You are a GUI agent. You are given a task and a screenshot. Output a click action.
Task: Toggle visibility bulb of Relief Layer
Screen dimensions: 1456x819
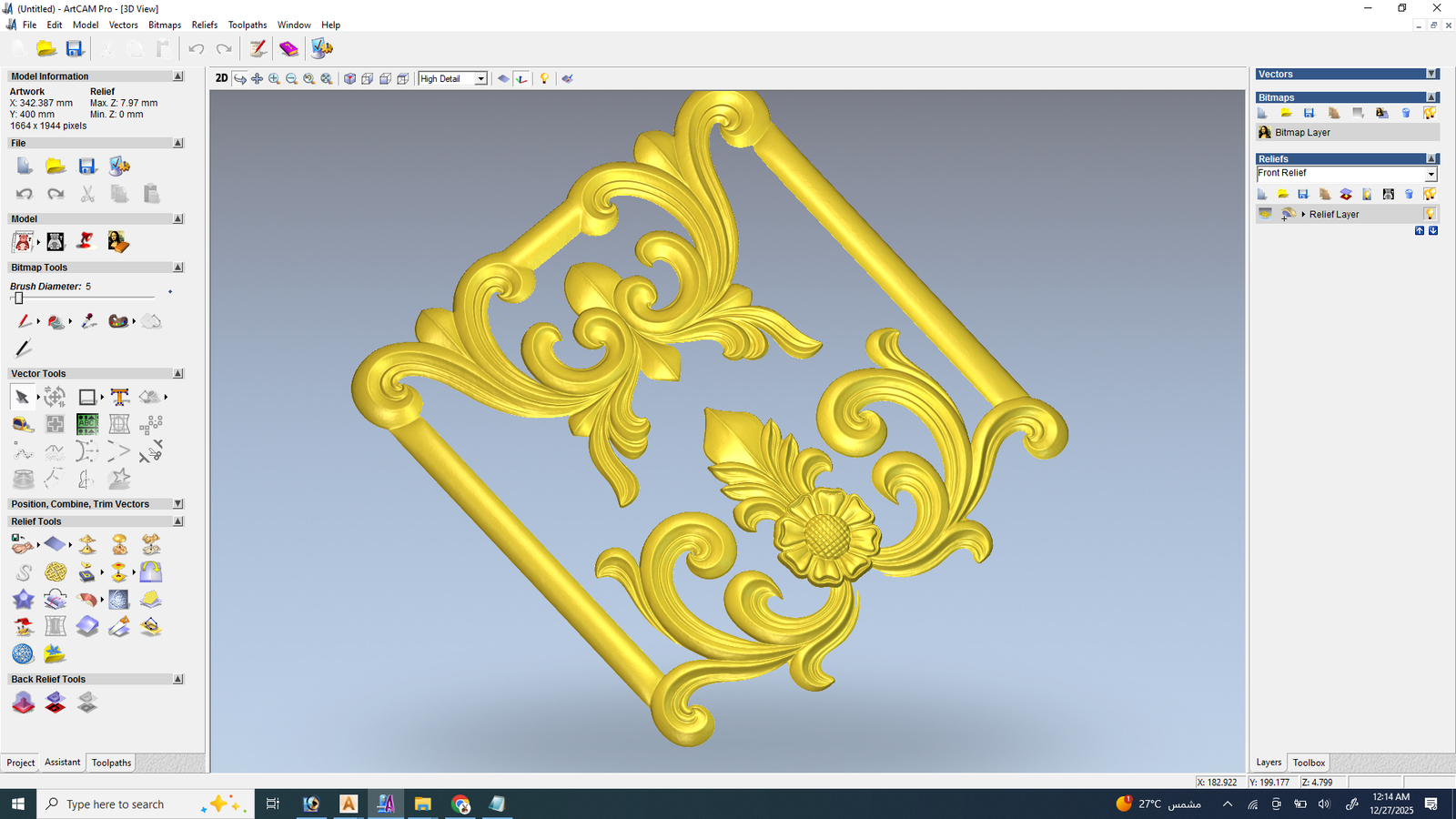(1430, 214)
